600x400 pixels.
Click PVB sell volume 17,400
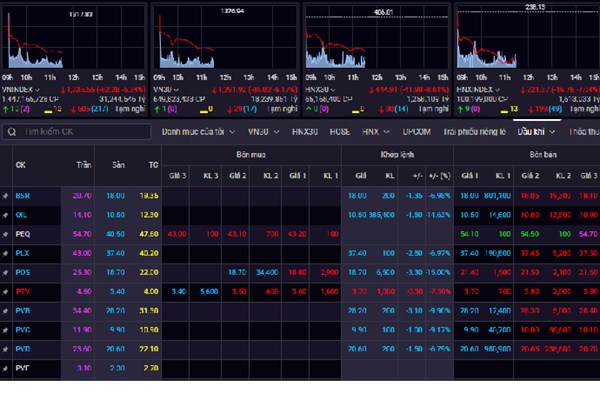click(499, 311)
